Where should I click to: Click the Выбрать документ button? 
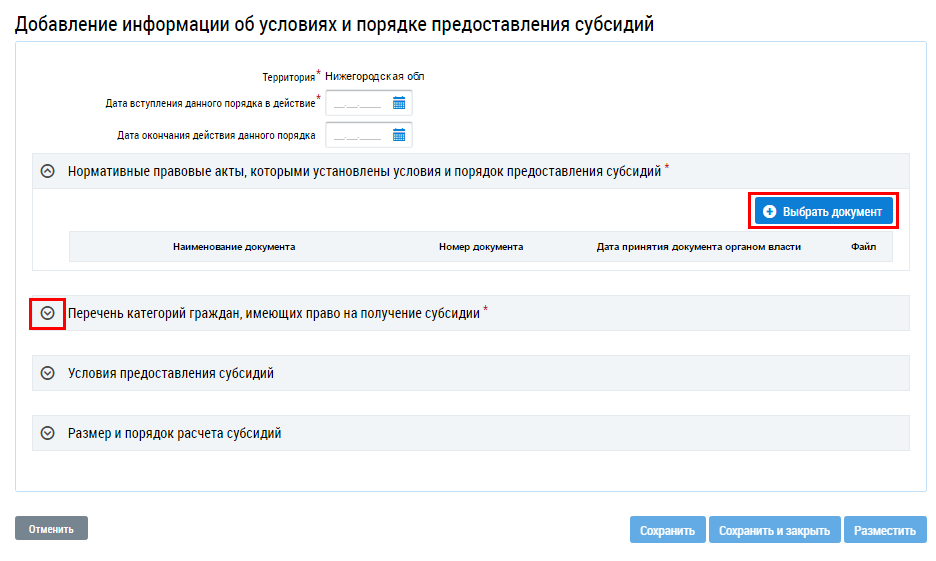(823, 212)
